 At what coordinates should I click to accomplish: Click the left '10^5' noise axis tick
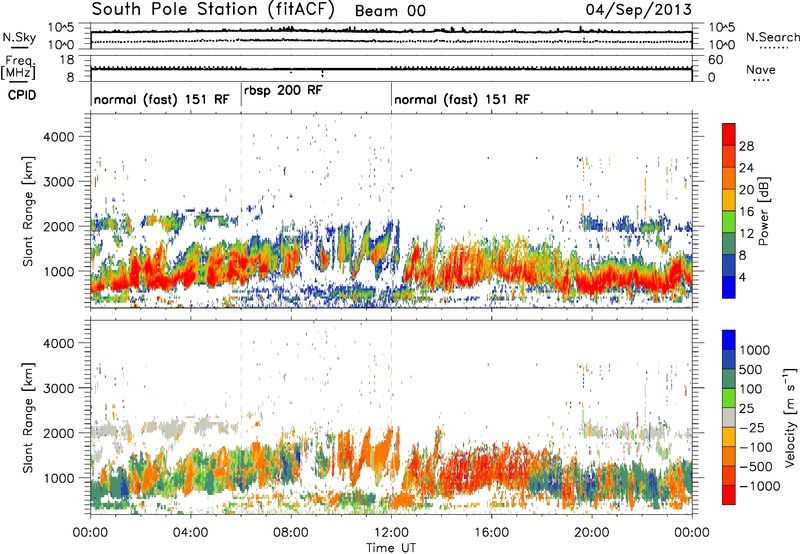pyautogui.click(x=61, y=27)
